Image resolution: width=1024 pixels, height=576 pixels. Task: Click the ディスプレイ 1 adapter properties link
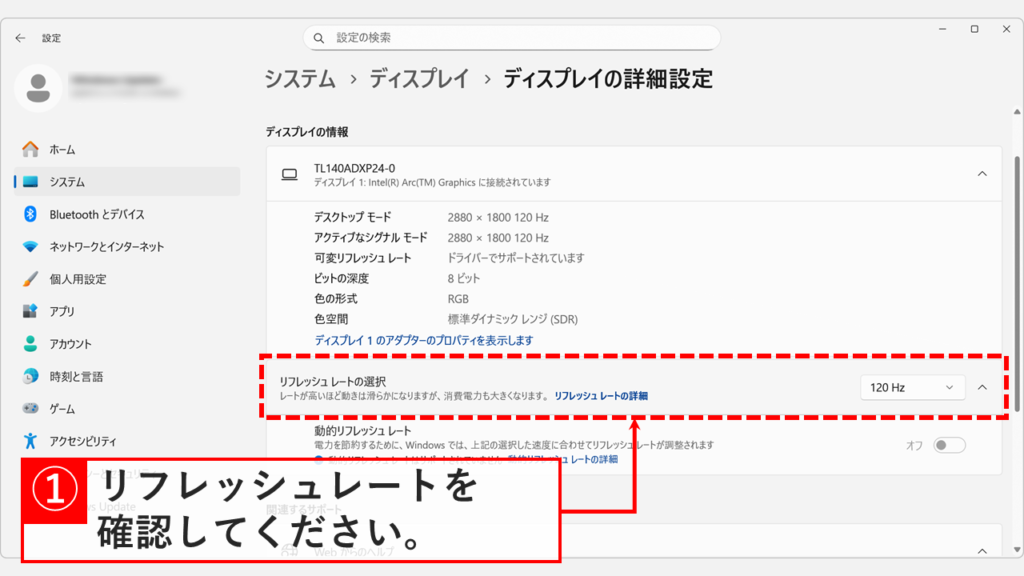[x=422, y=338]
